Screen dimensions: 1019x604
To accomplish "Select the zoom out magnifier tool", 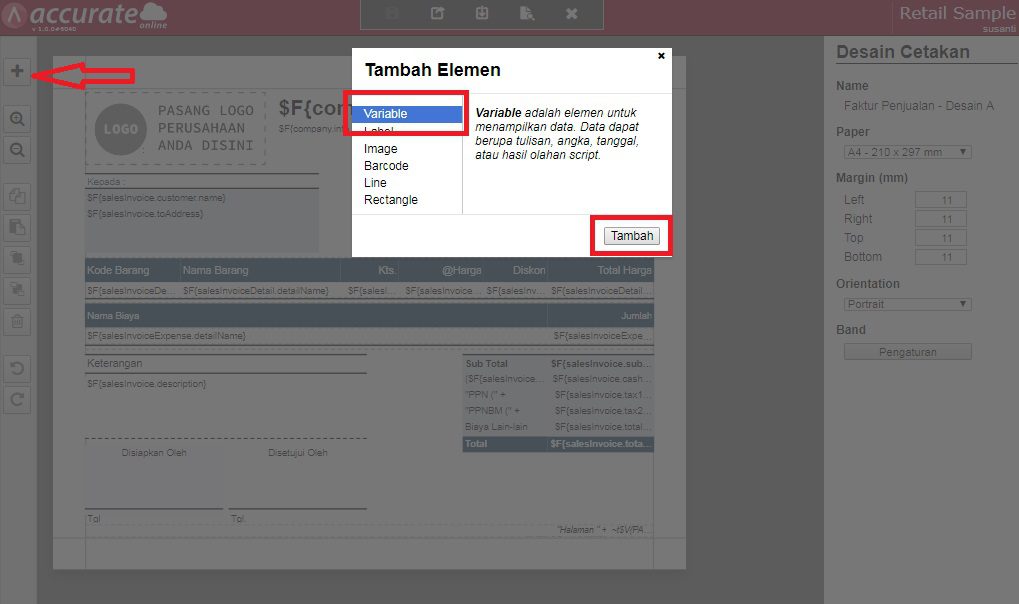I will [x=16, y=150].
